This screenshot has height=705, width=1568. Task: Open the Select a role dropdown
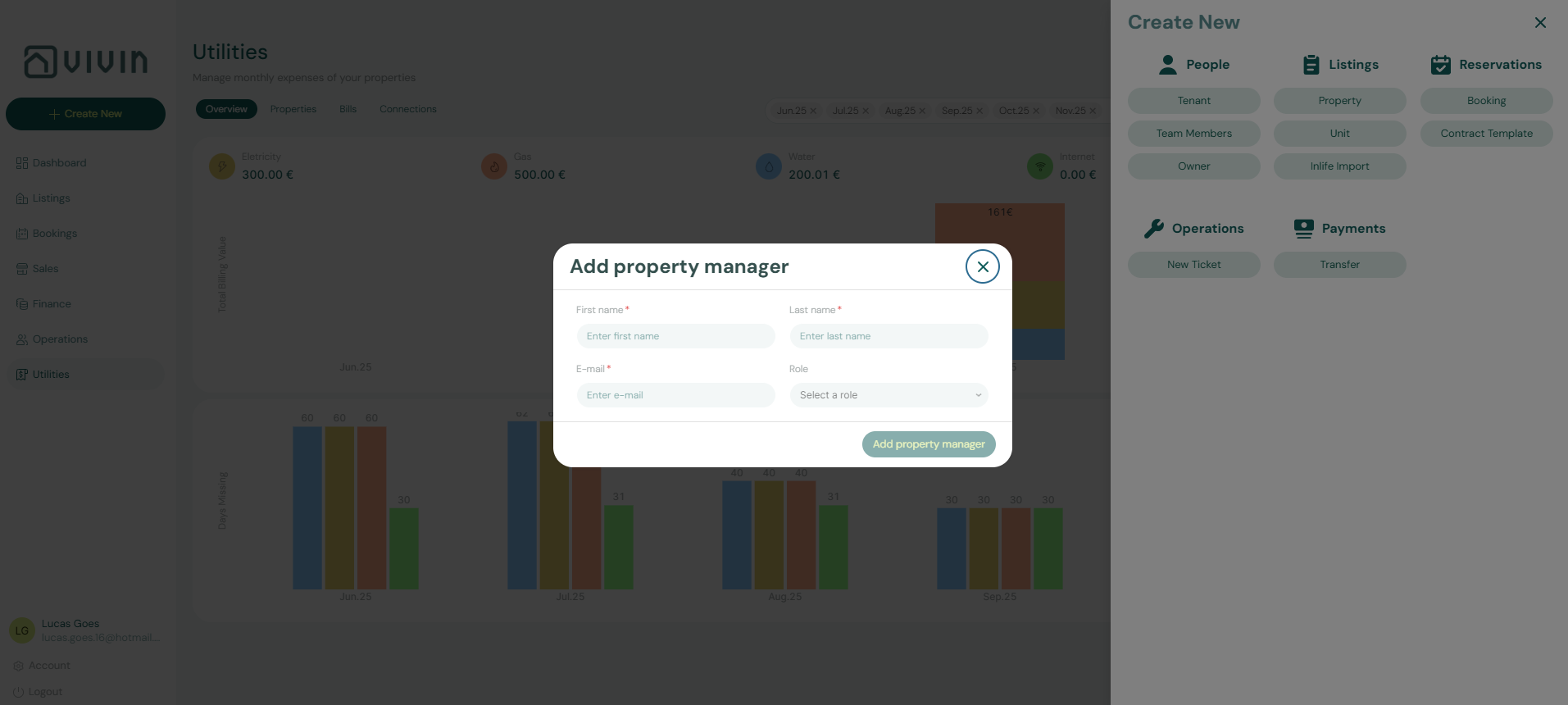point(889,395)
